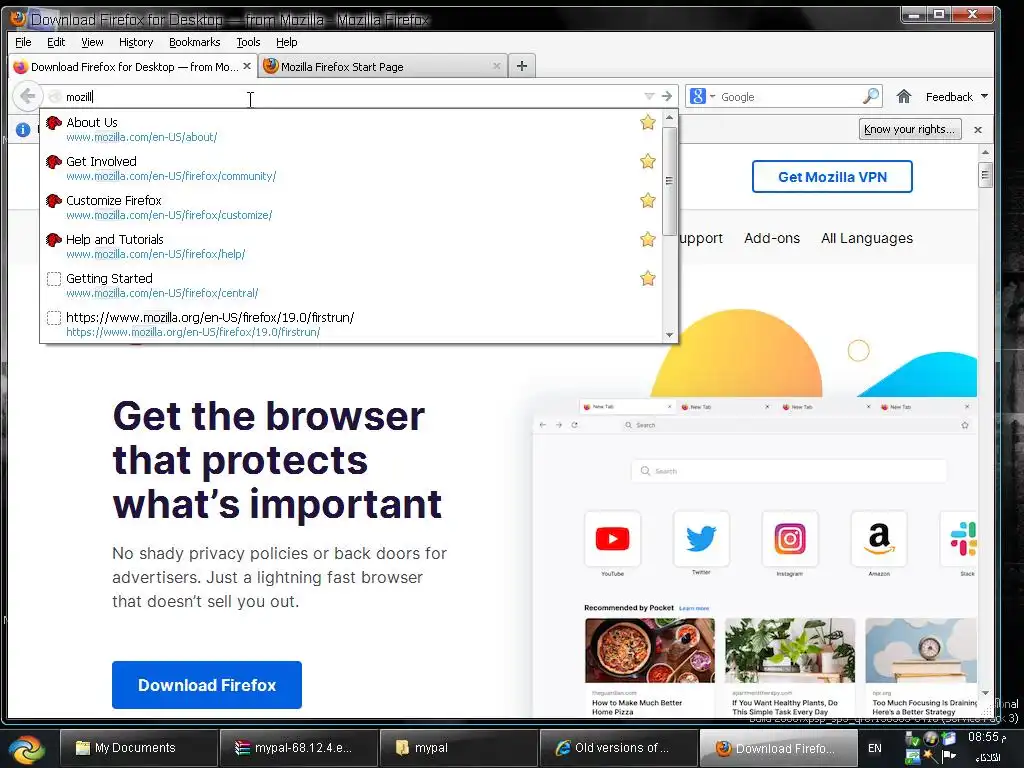This screenshot has height=768, width=1024.
Task: Click the back arrow navigation button
Action: click(27, 97)
